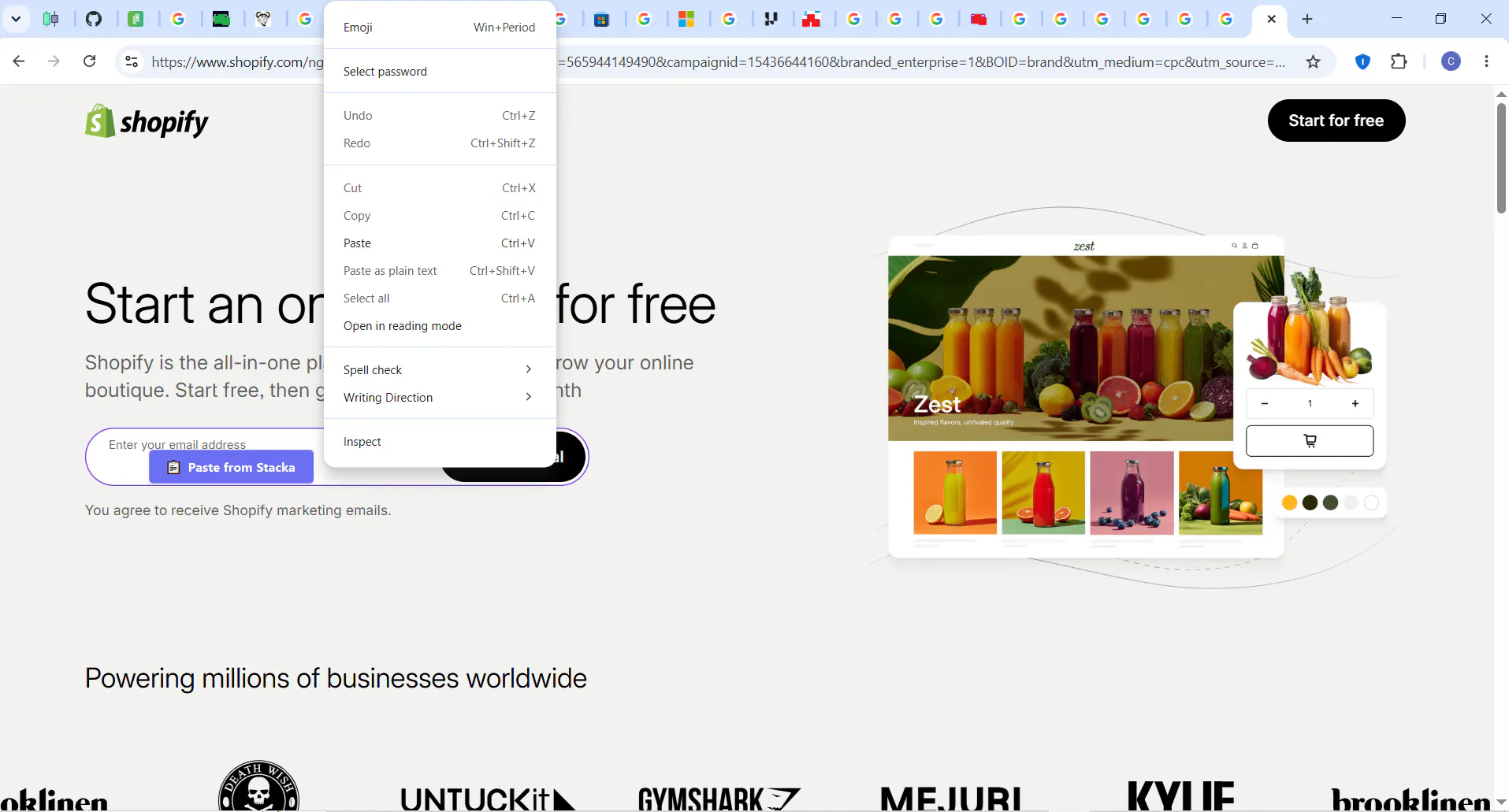Viewport: 1509px width, 812px height.
Task: Click the Zest hero banner image
Action: 1060,348
